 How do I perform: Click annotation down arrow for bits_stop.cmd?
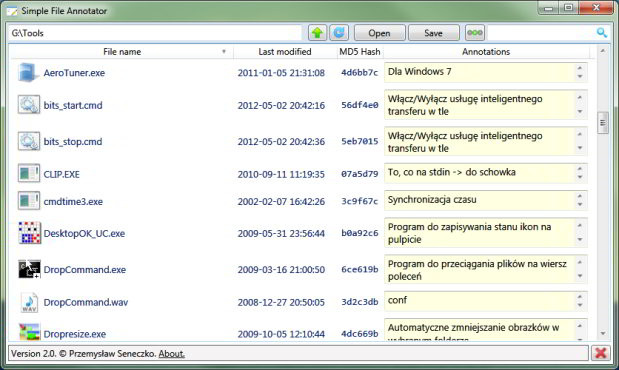[x=580, y=148]
